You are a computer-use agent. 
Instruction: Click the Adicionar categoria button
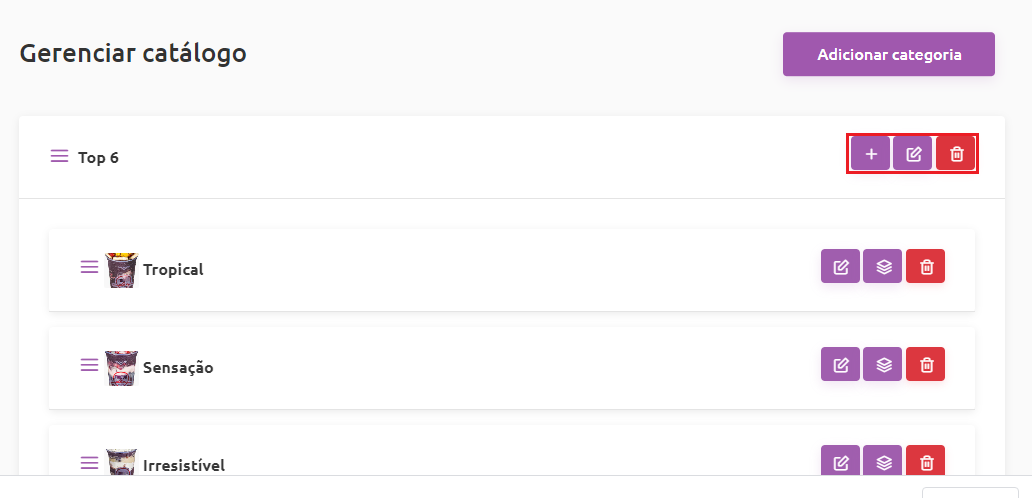[889, 55]
